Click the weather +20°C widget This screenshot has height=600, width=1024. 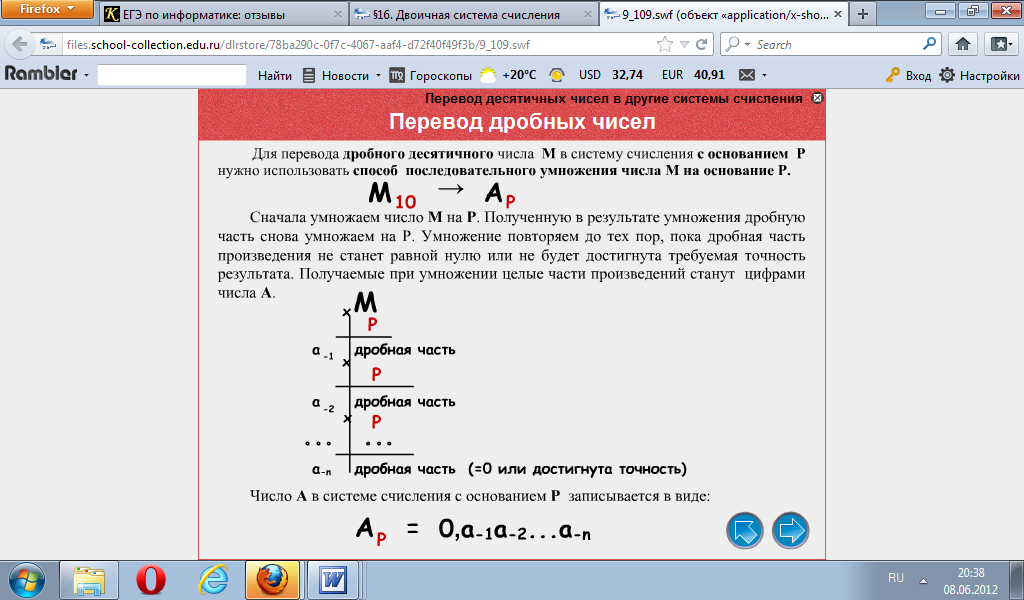pyautogui.click(x=508, y=75)
